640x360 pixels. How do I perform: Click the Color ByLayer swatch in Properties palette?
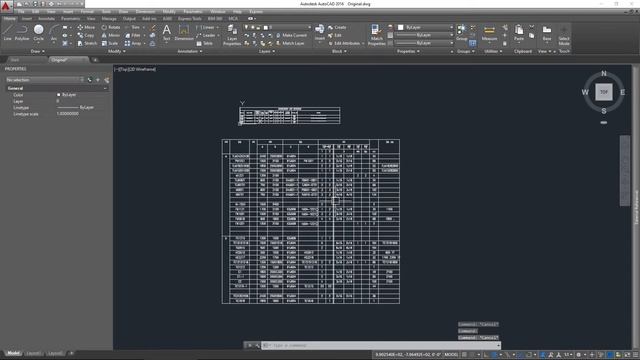(x=59, y=95)
